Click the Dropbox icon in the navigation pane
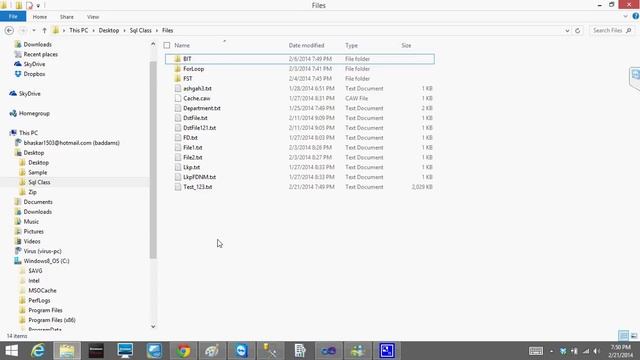The height and width of the screenshot is (360, 640). tap(18, 74)
